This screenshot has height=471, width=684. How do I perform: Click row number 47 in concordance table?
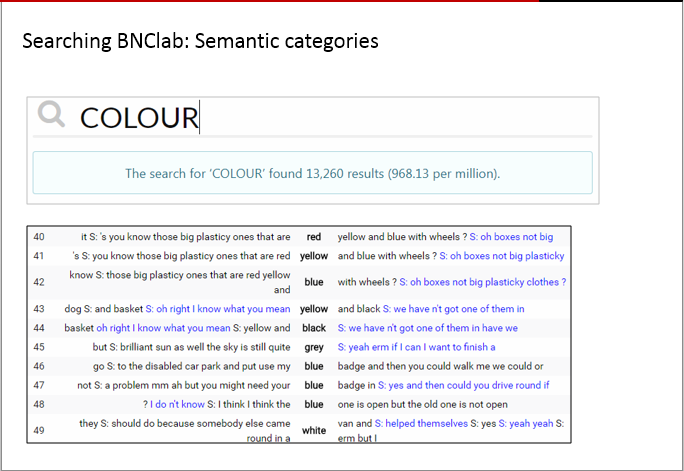coord(39,385)
